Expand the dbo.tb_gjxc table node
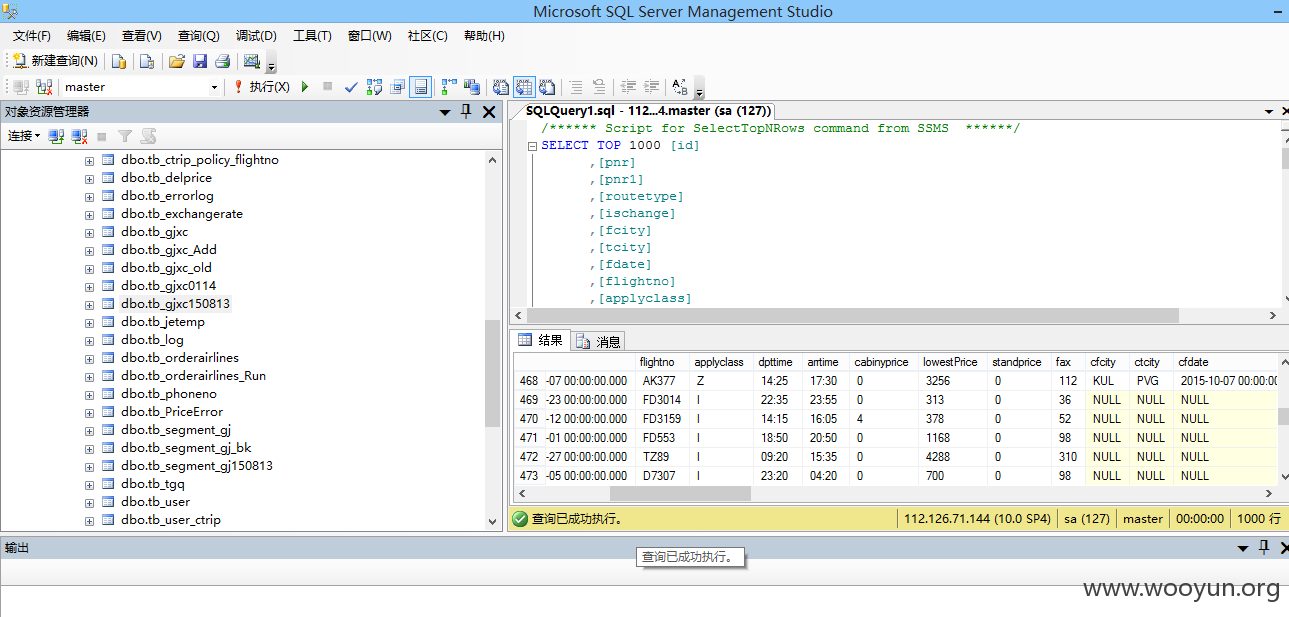 89,232
